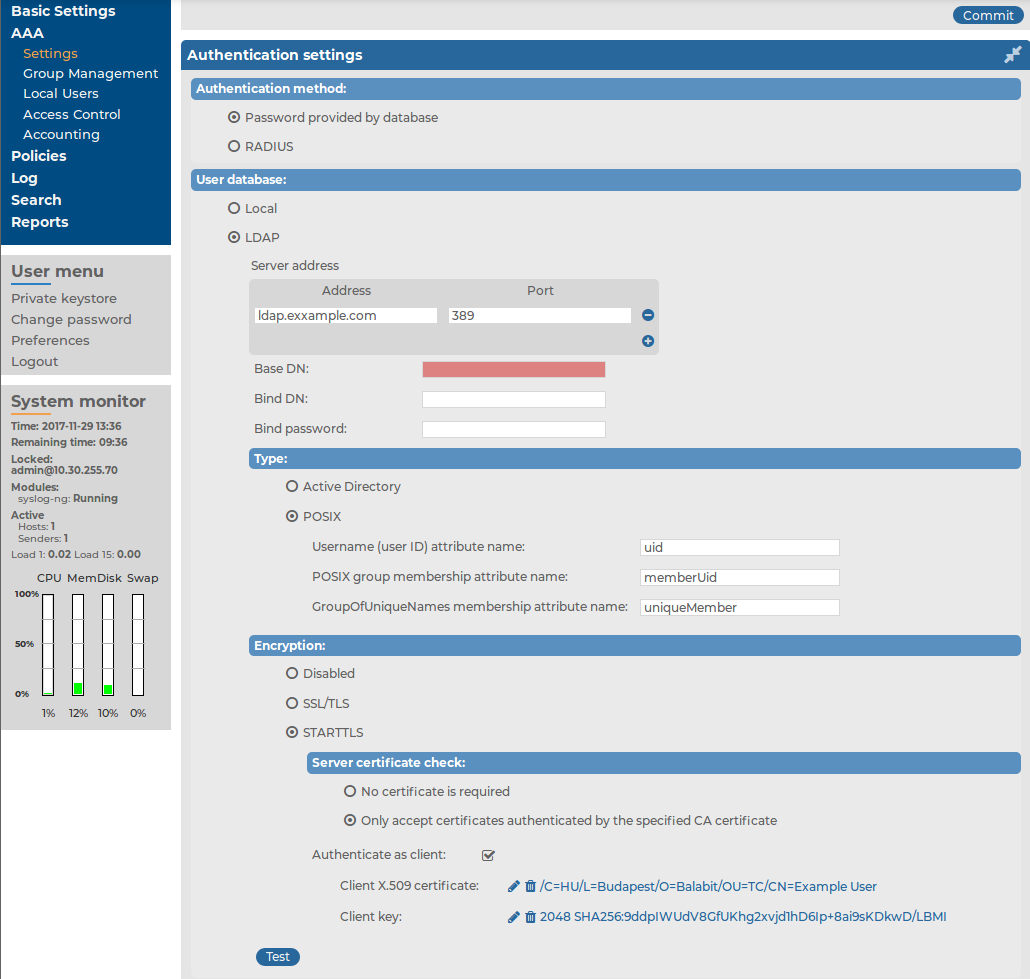Click the Test button
The image size is (1030, 979).
coord(278,957)
